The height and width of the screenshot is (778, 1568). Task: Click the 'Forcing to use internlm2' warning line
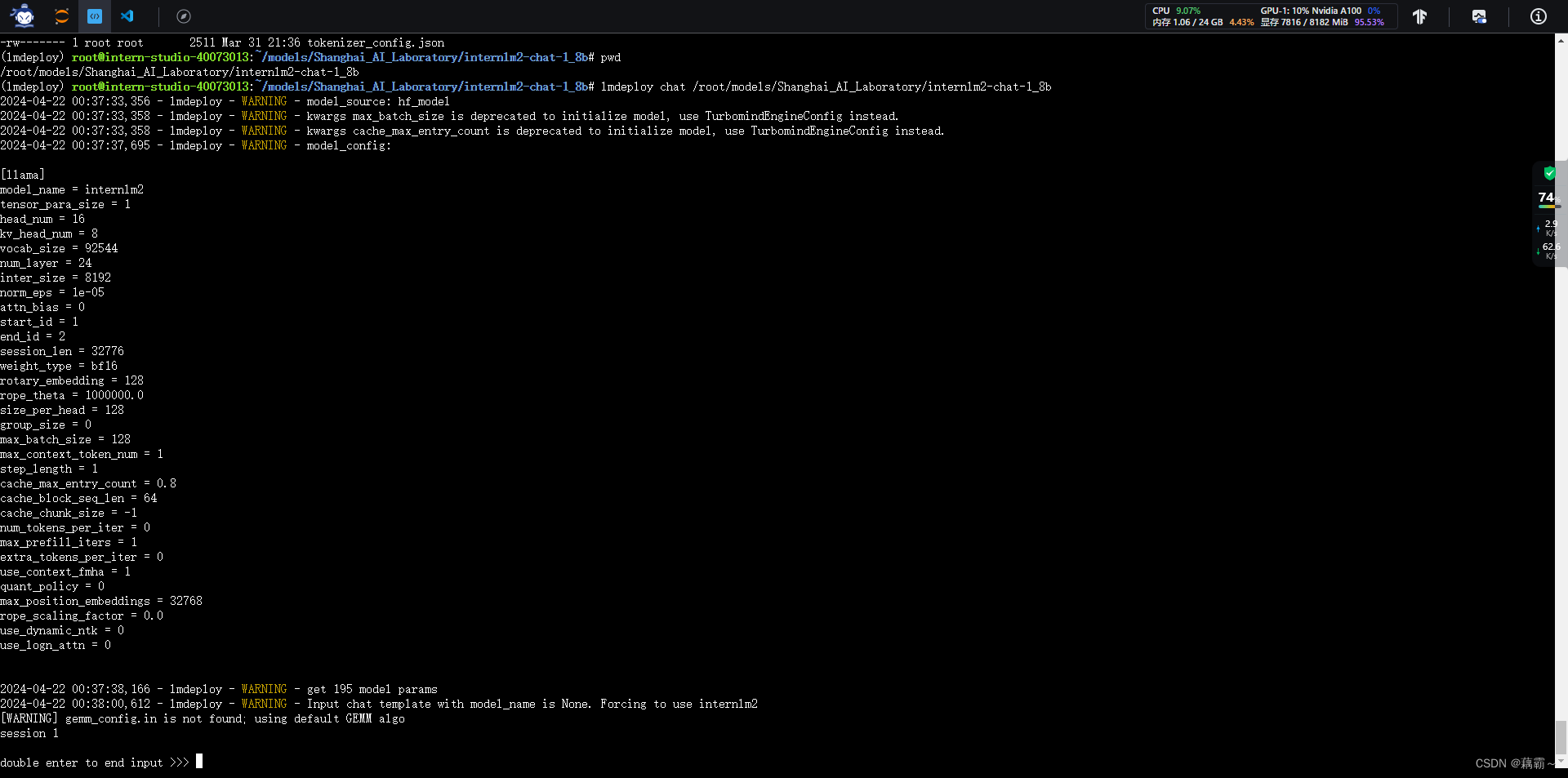379,704
